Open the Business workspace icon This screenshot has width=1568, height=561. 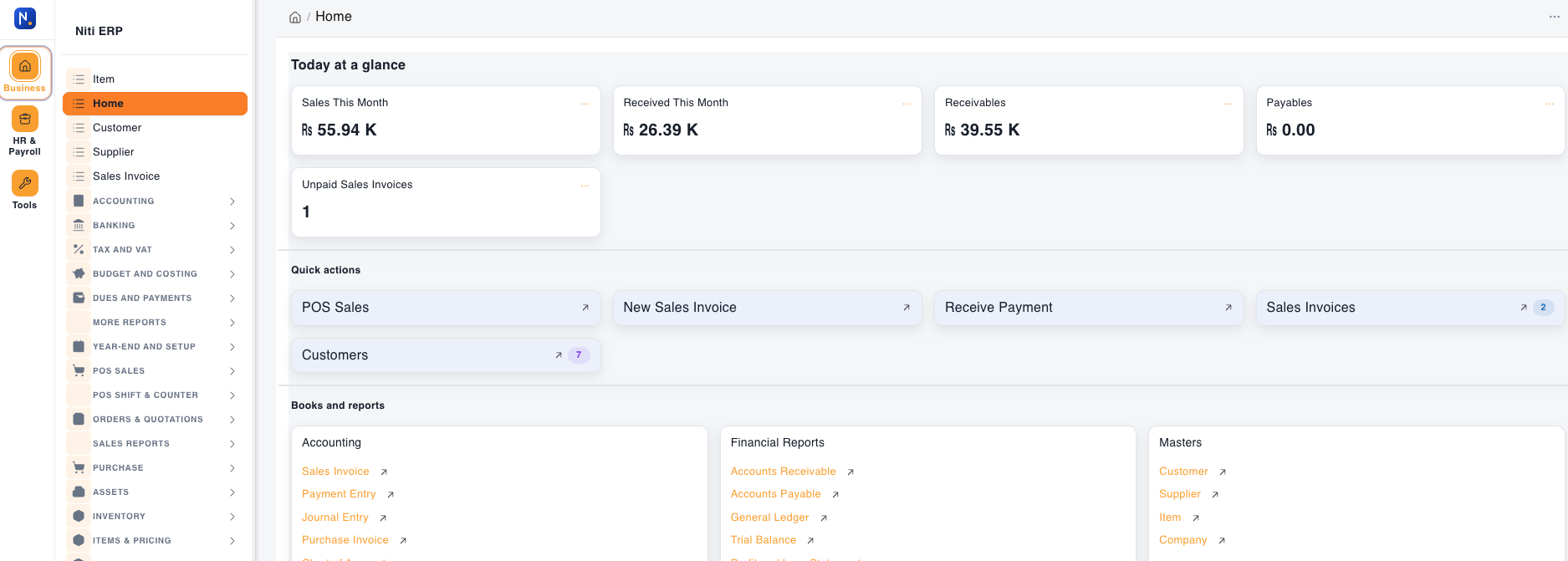tap(25, 66)
